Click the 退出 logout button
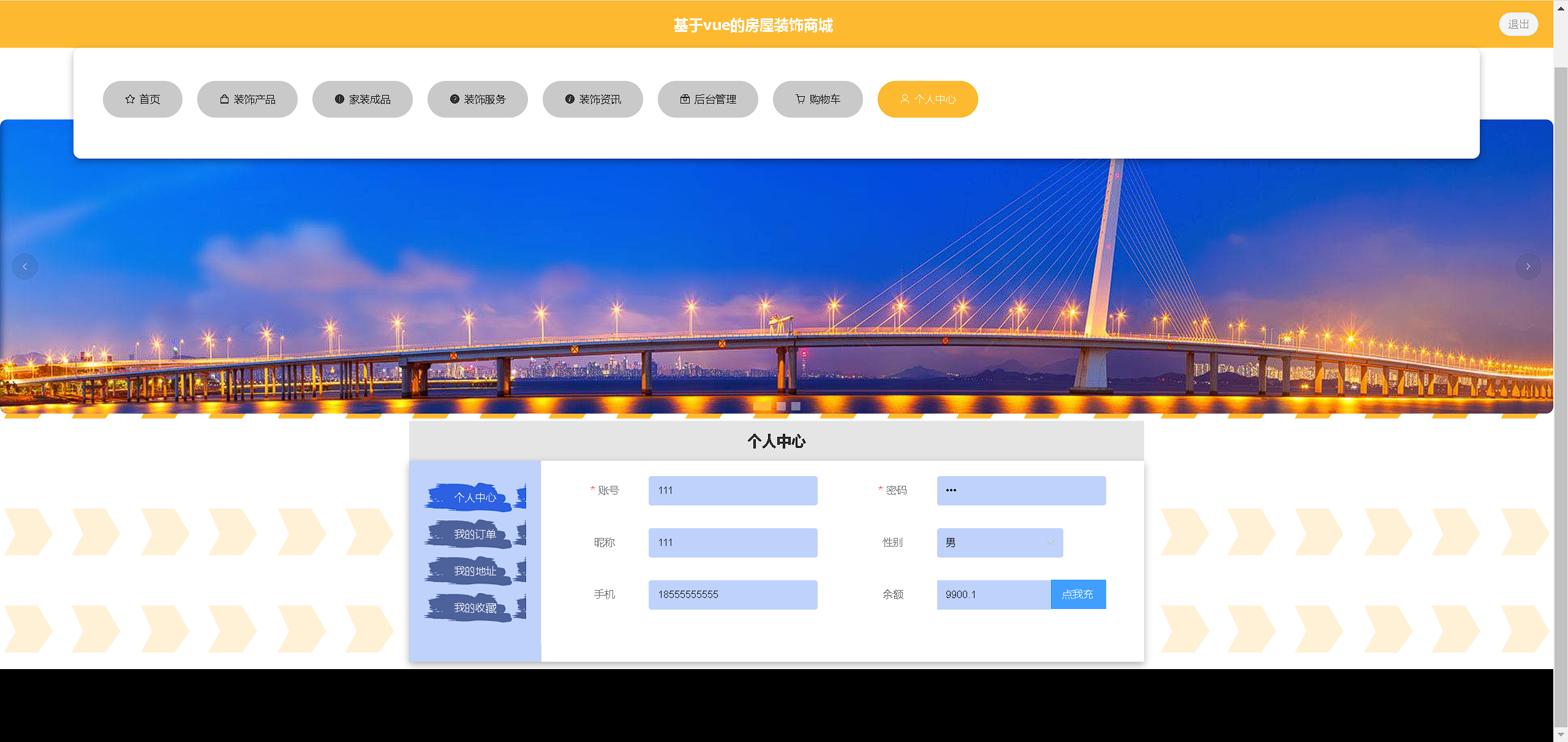 1518,25
